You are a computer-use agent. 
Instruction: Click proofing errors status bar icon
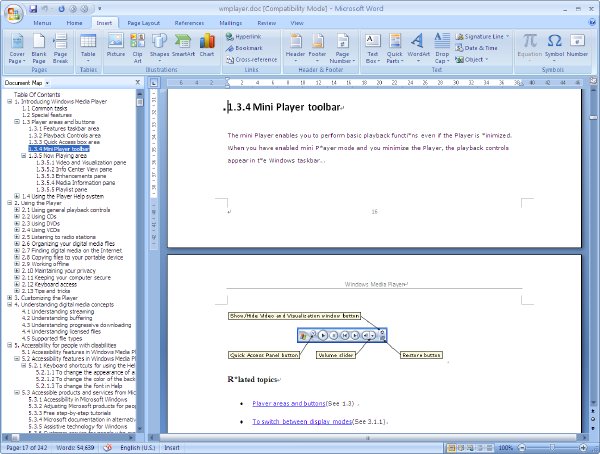(x=108, y=447)
